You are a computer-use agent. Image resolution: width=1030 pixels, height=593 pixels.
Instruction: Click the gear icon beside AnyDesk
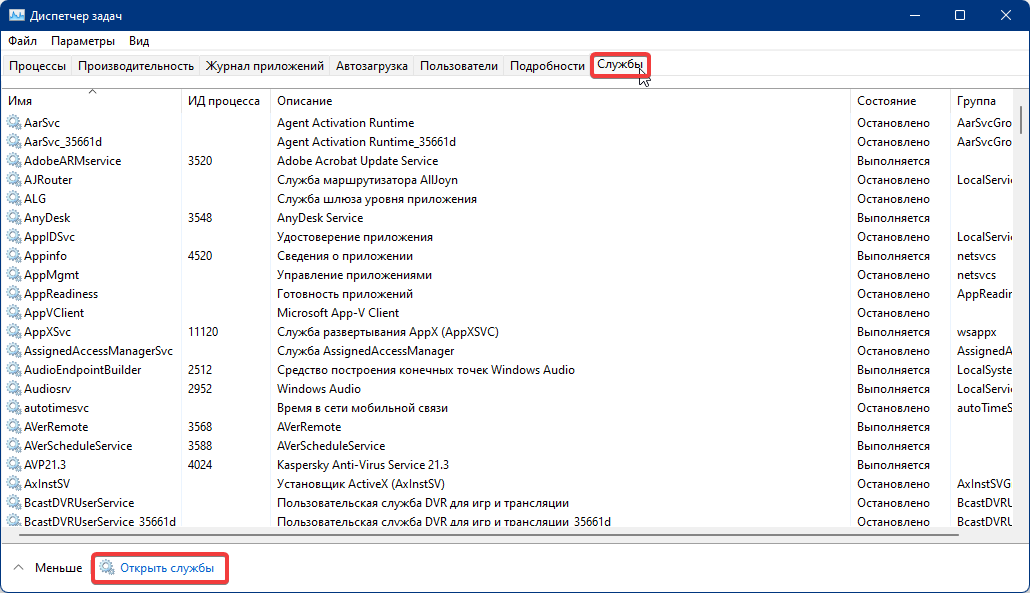click(x=14, y=217)
